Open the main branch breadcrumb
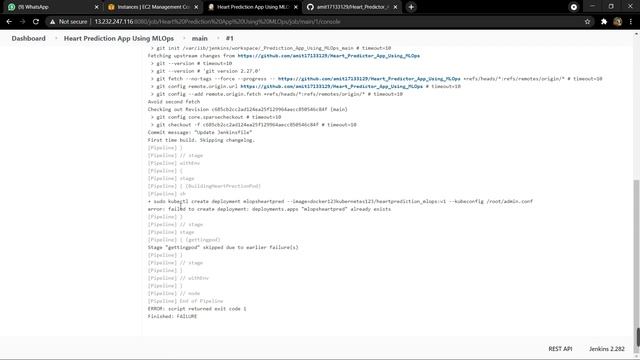The height and width of the screenshot is (360, 640). (200, 38)
